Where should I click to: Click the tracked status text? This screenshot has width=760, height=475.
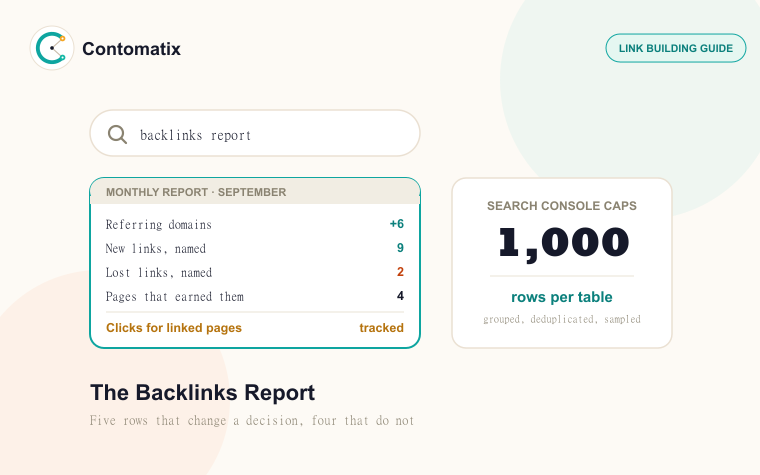(381, 328)
